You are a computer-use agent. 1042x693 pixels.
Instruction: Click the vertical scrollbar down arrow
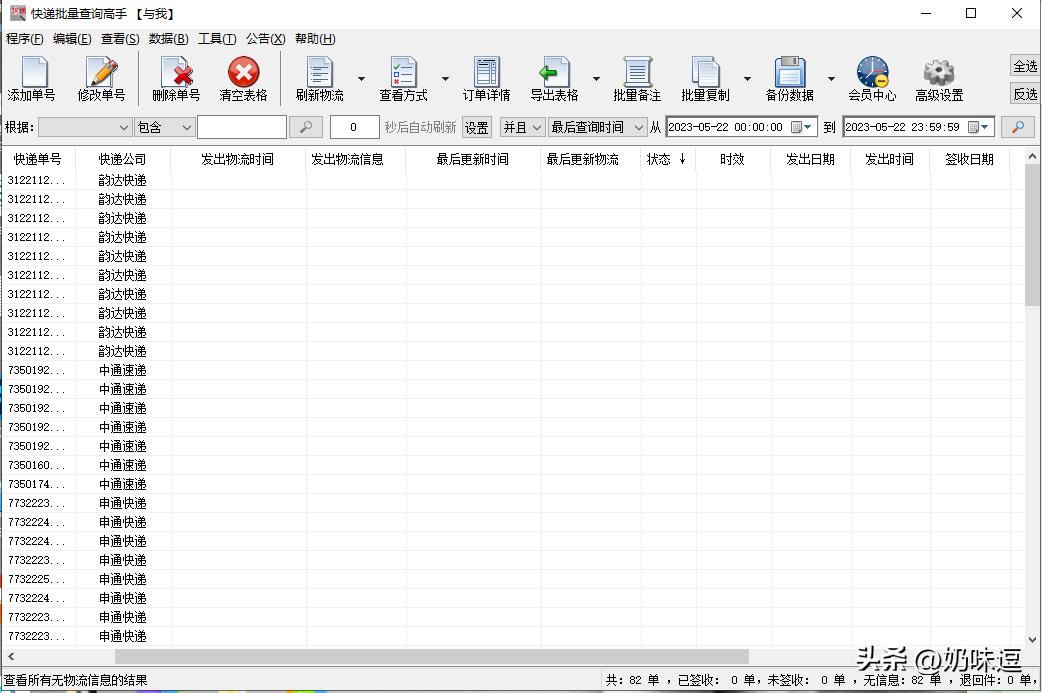point(1032,640)
